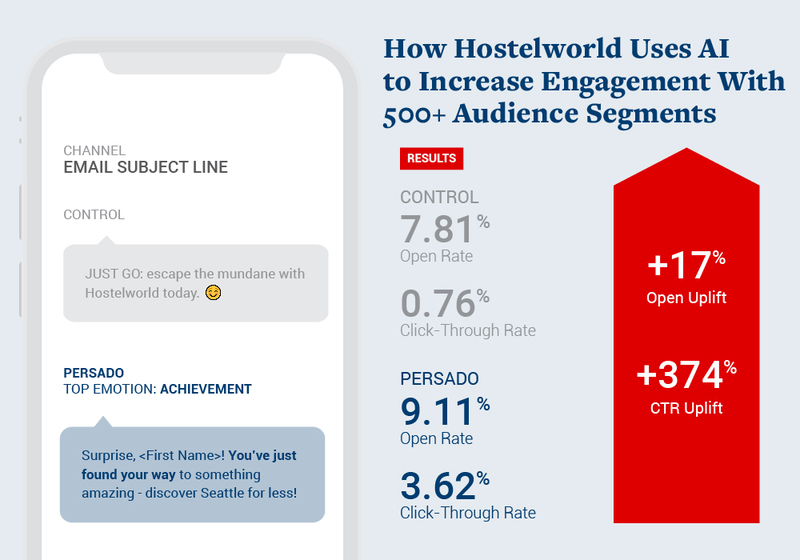
Task: Select the gray control message bubble
Action: (x=195, y=283)
